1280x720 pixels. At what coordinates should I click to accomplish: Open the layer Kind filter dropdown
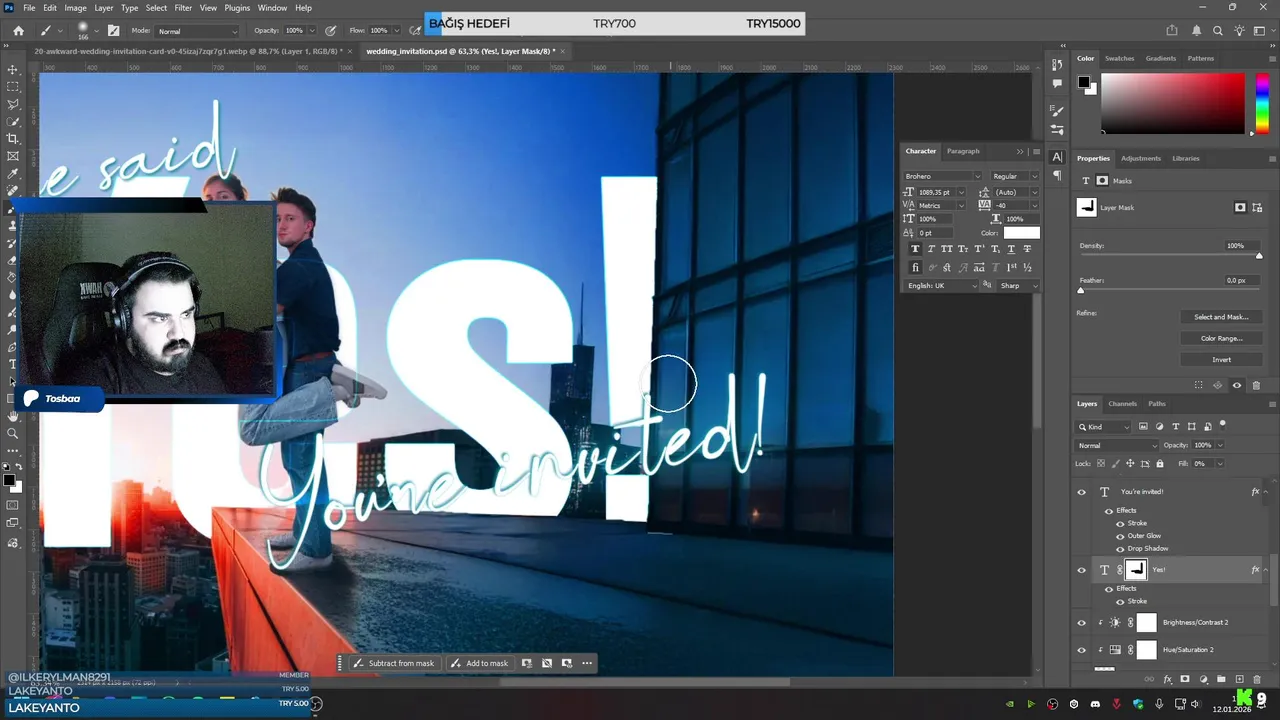tap(1104, 427)
